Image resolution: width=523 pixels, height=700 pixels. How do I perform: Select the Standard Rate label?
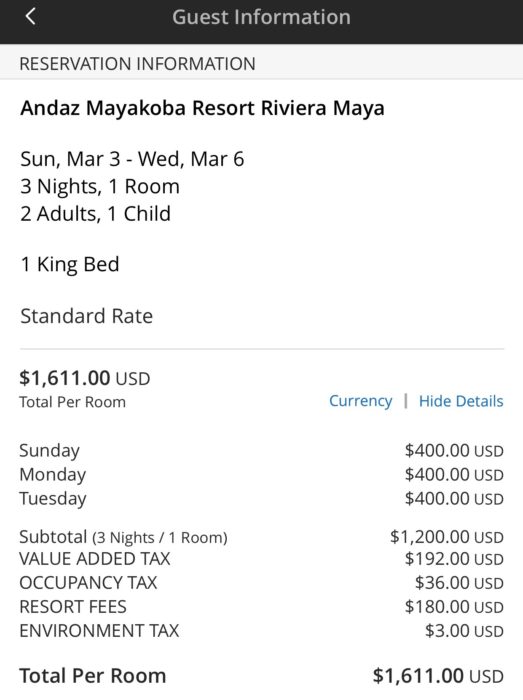tap(87, 316)
